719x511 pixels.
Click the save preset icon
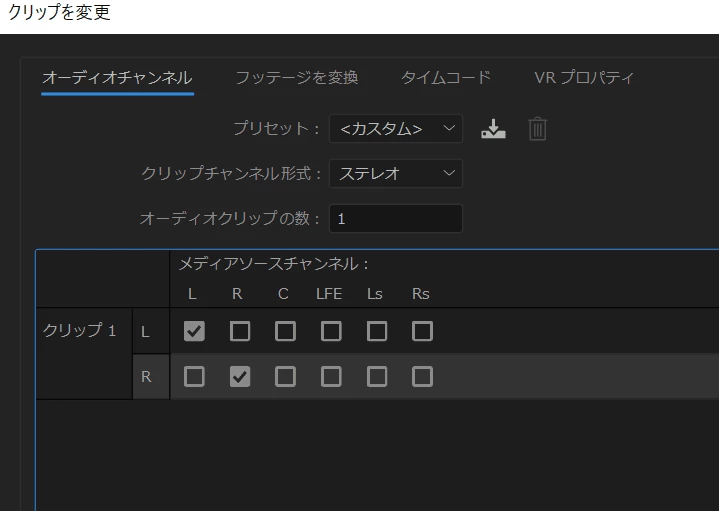click(493, 129)
